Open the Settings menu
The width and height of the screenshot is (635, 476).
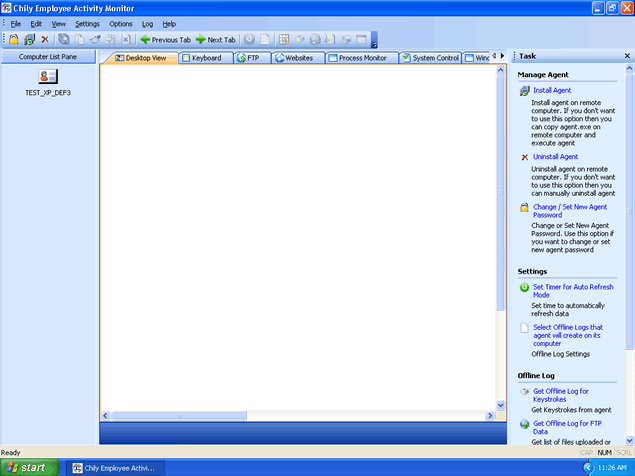(x=87, y=23)
